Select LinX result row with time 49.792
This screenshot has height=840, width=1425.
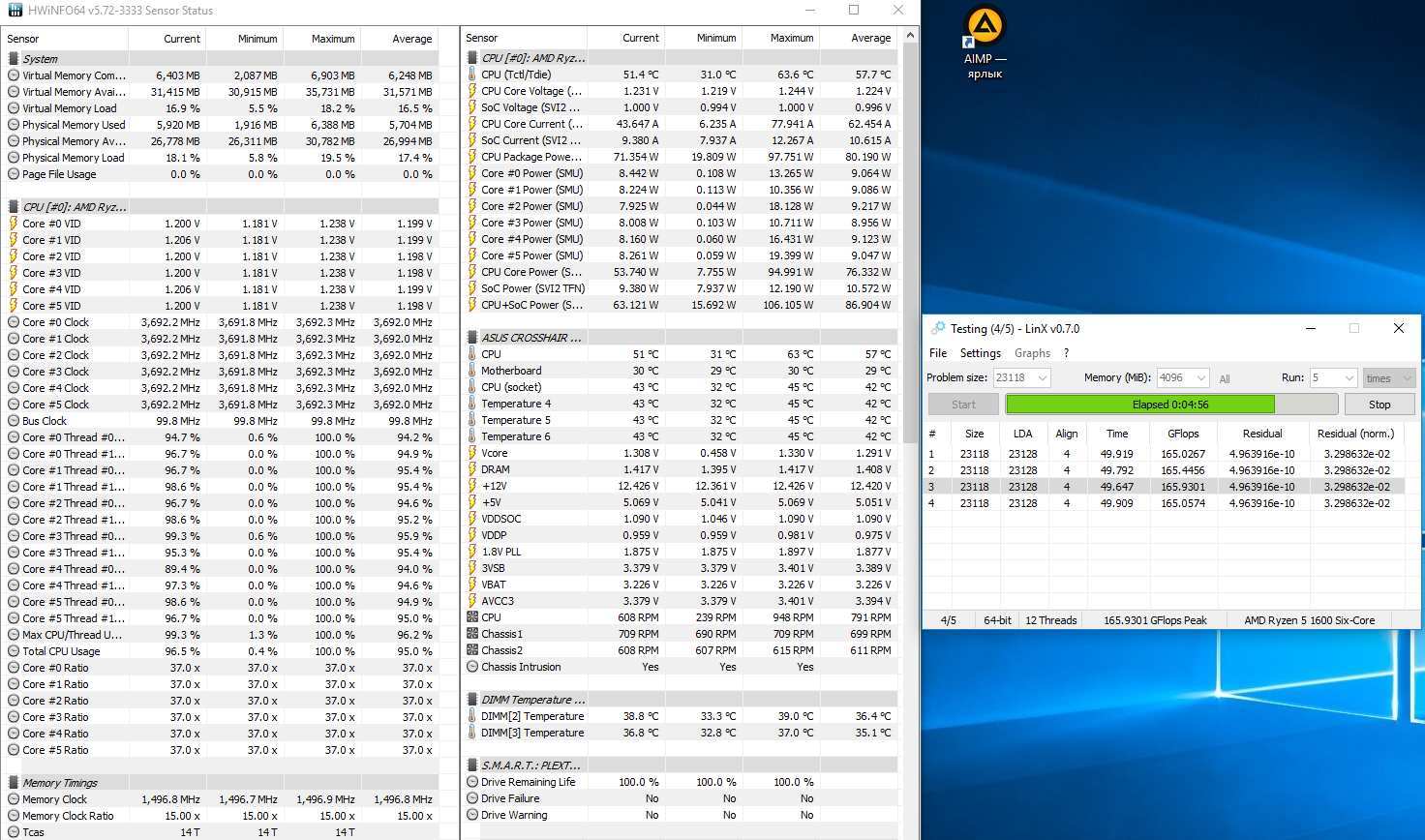[1166, 470]
